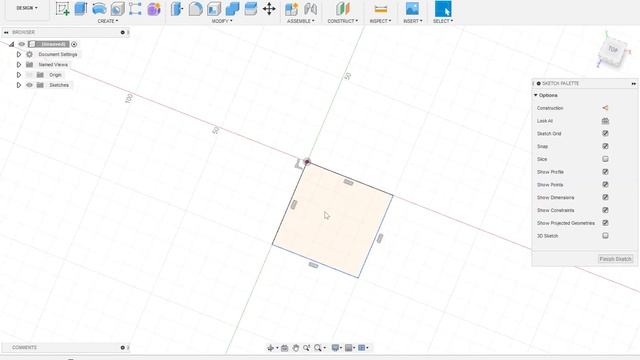
Task: Open the Insert menu
Action: pyautogui.click(x=413, y=21)
